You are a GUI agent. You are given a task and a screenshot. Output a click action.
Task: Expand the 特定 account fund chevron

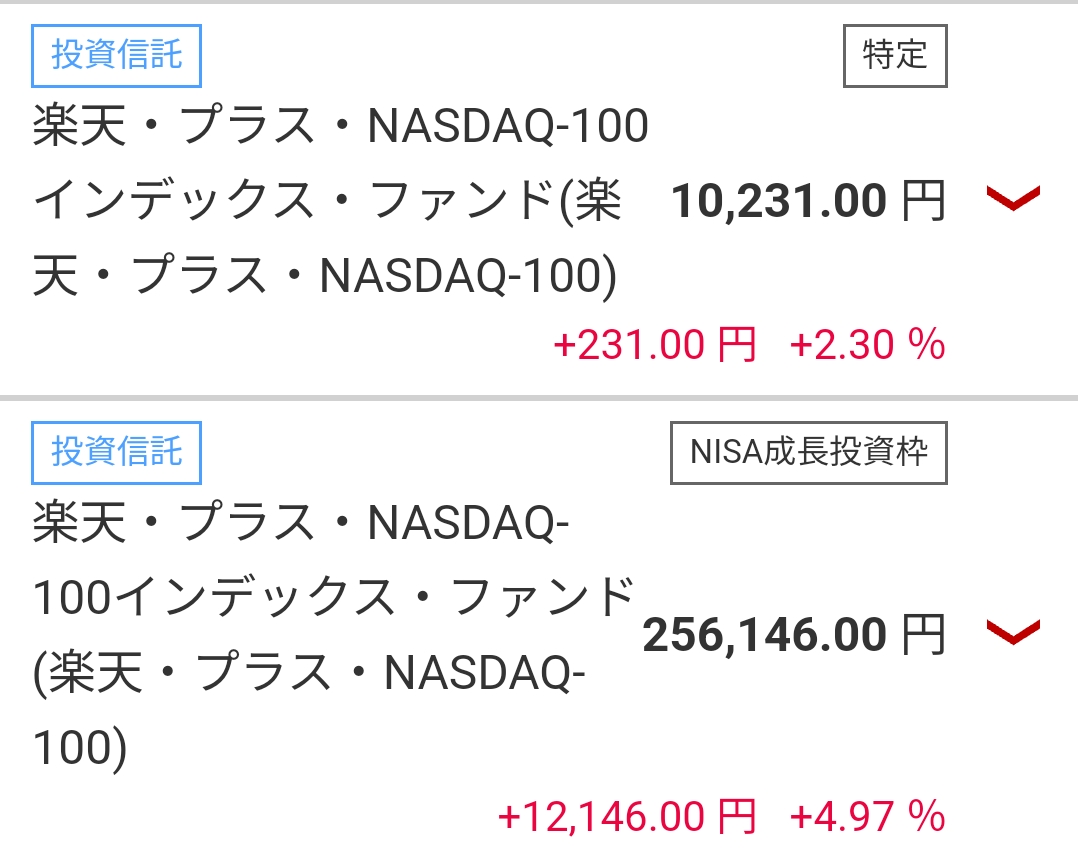point(1013,200)
